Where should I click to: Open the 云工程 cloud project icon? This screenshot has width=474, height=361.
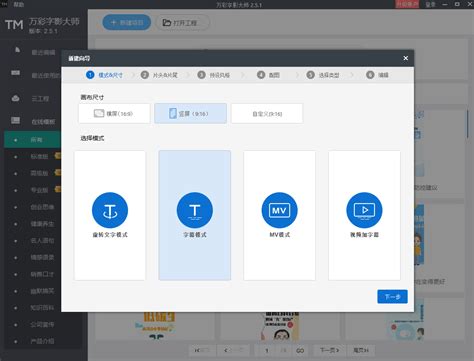16,98
